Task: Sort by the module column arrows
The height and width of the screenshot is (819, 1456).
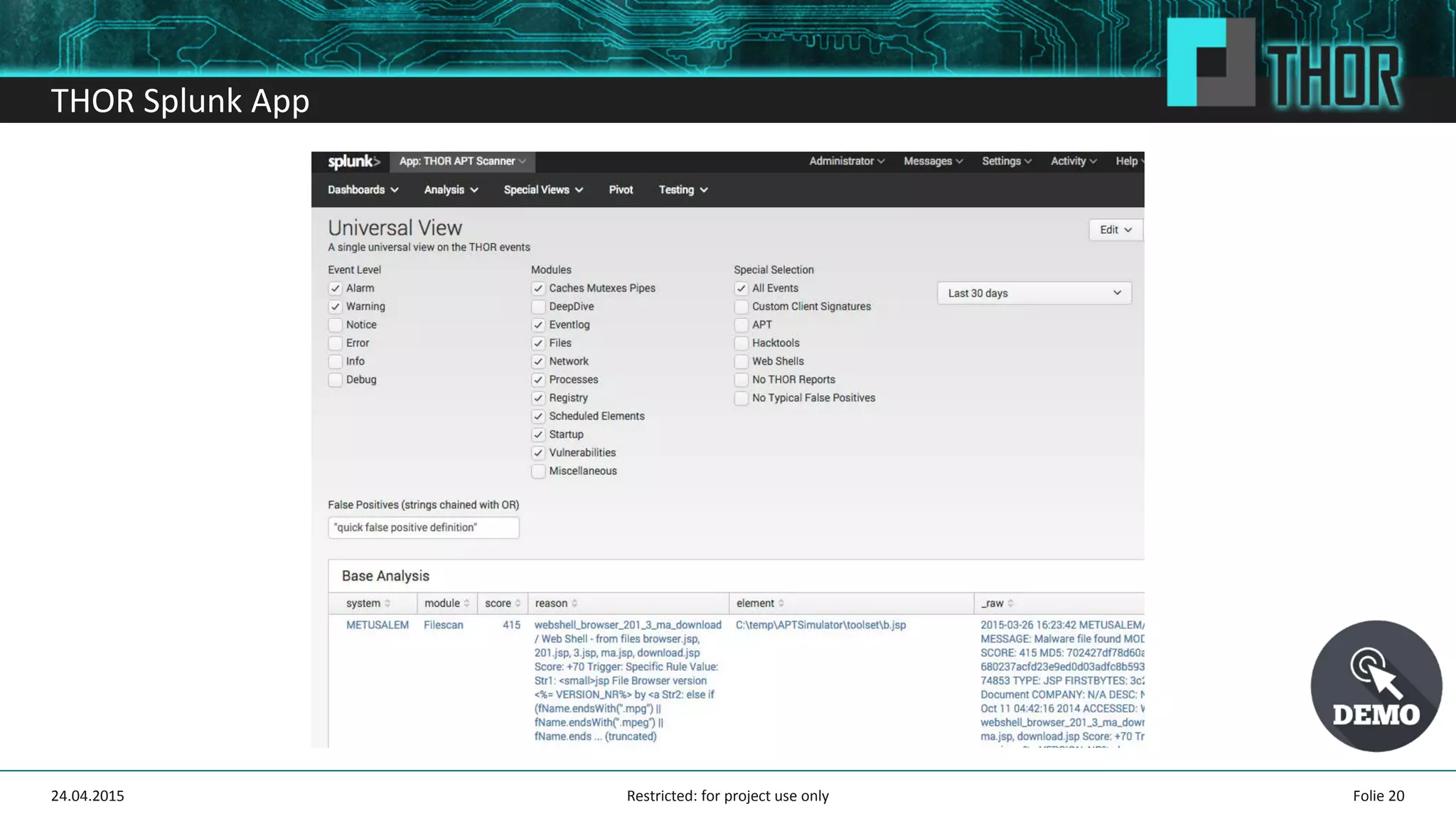Action: pyautogui.click(x=466, y=604)
